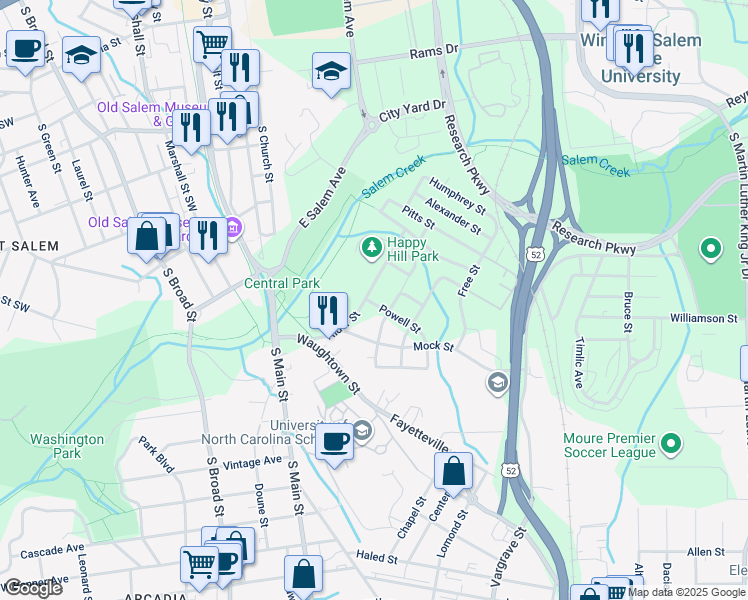
Task: Click the Washington Park label
Action: click(x=67, y=446)
